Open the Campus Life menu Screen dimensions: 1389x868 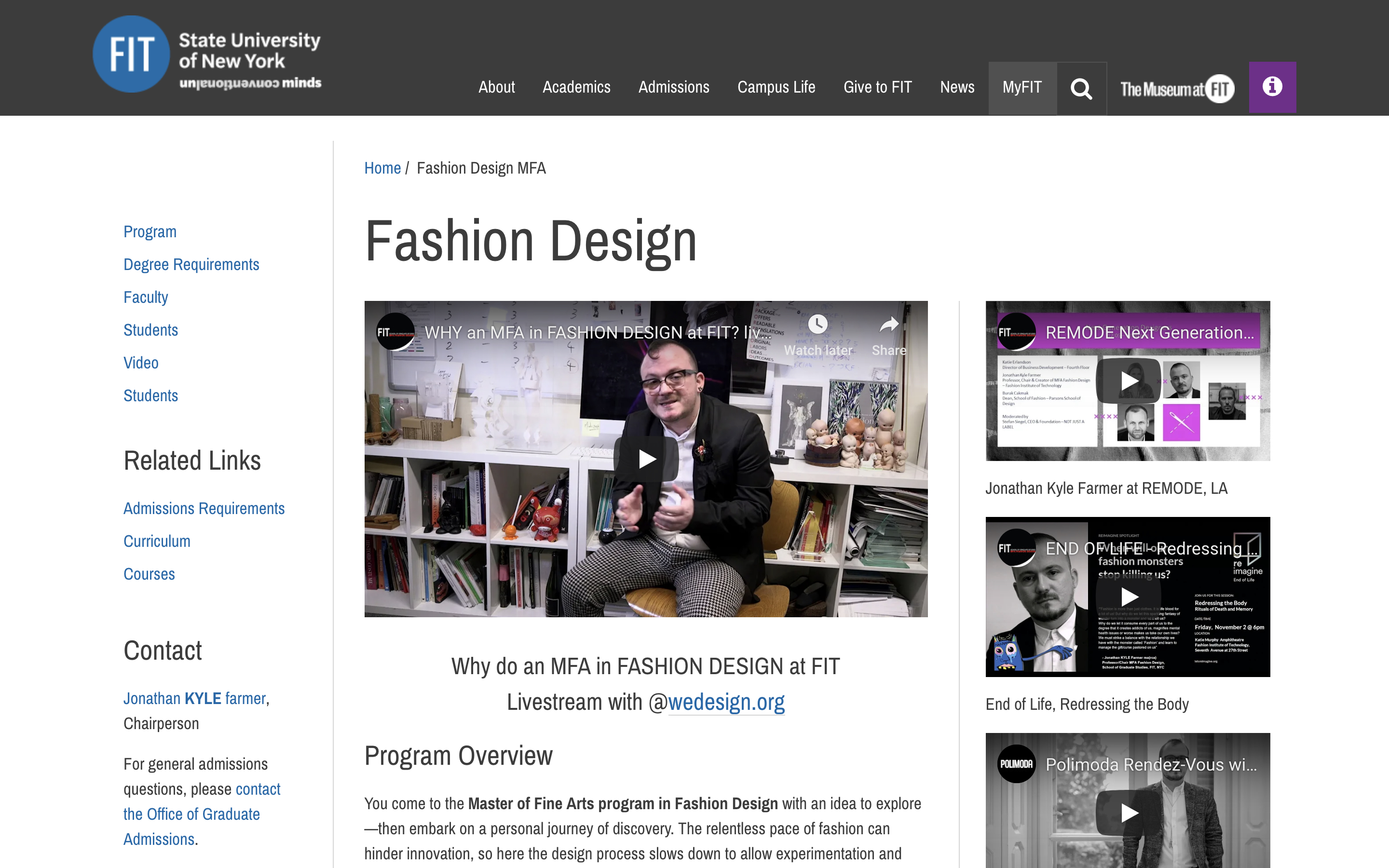(776, 87)
